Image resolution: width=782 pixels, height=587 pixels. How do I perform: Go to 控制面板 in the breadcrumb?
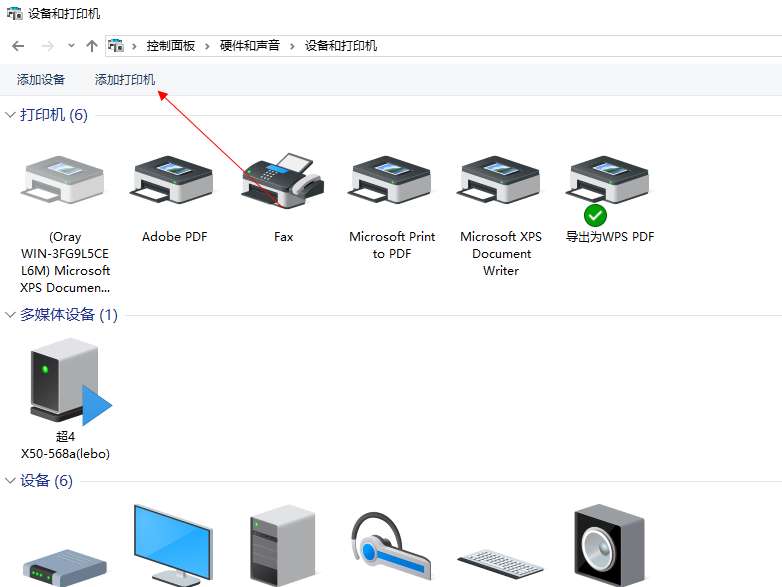coord(172,46)
